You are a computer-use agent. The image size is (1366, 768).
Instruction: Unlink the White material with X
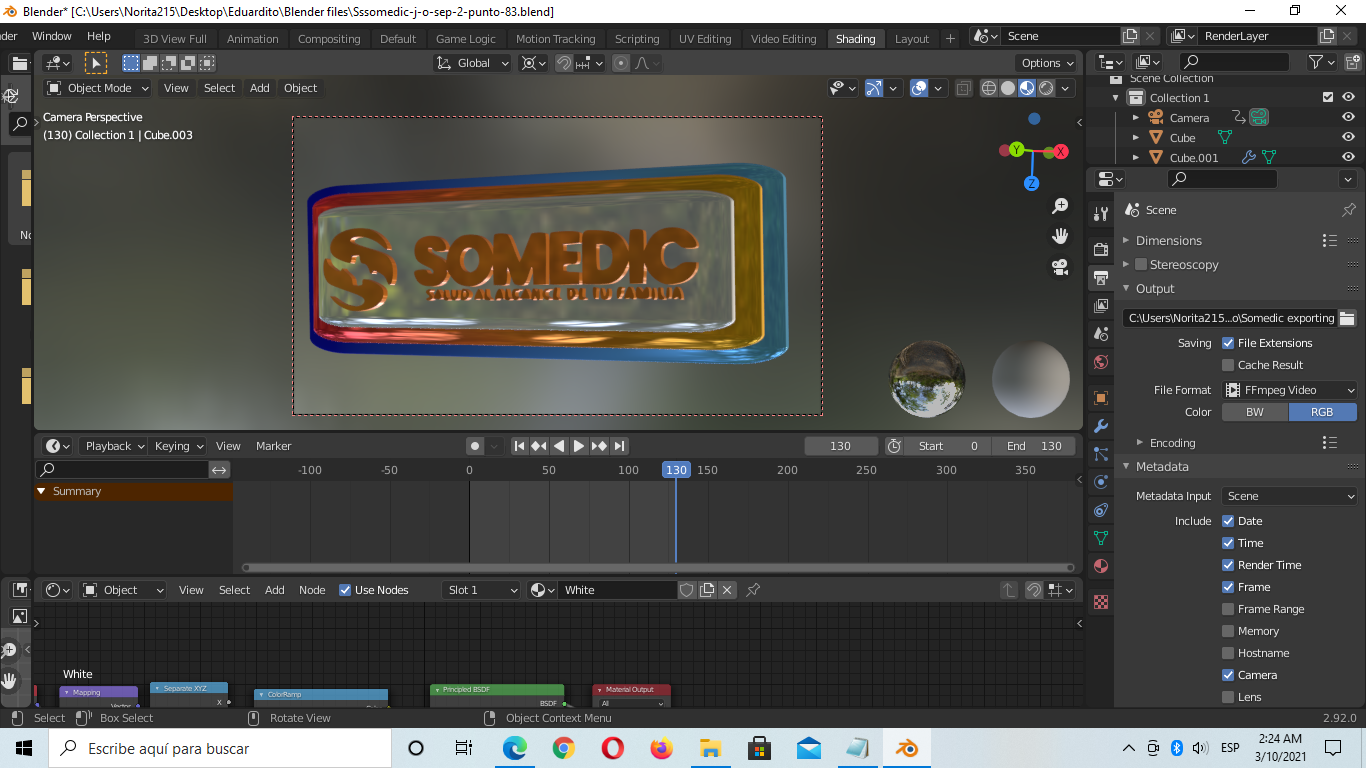coord(727,590)
